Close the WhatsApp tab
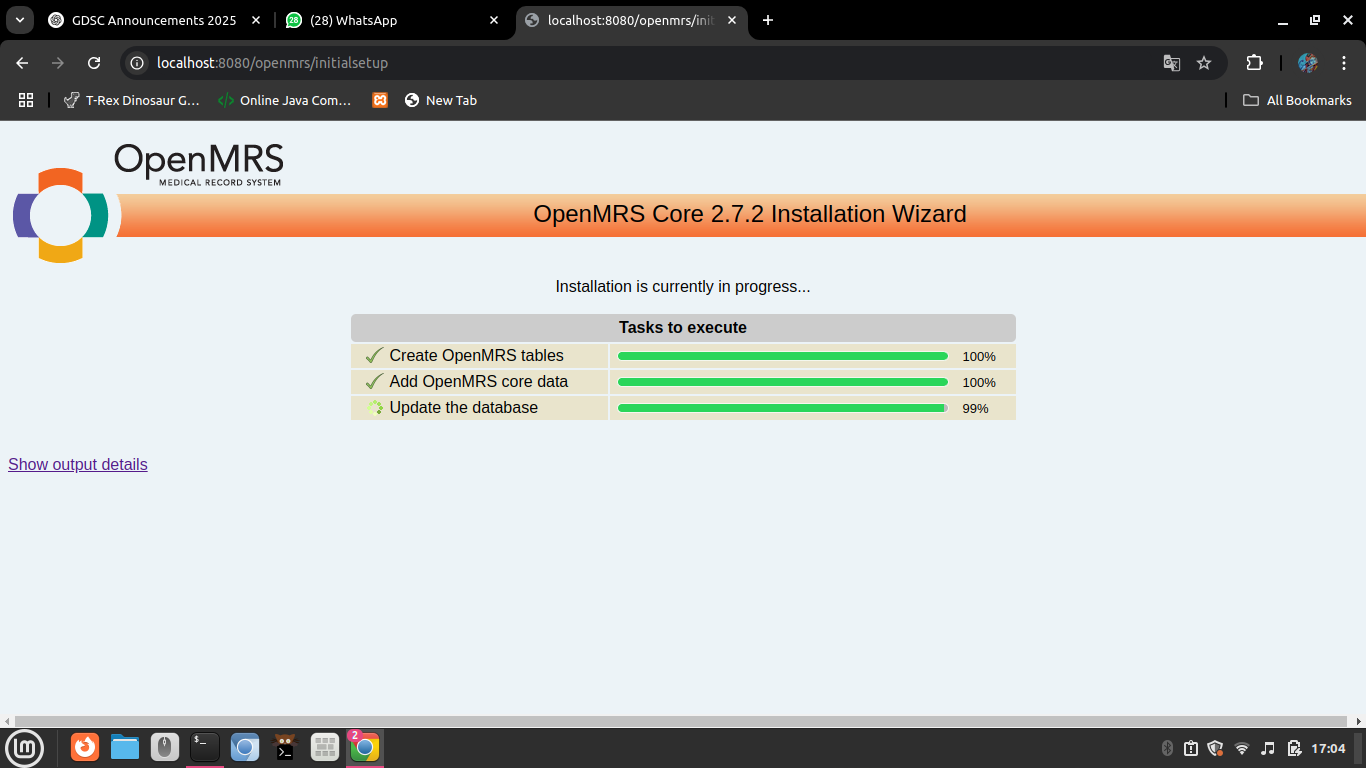The height and width of the screenshot is (768, 1366). [493, 20]
